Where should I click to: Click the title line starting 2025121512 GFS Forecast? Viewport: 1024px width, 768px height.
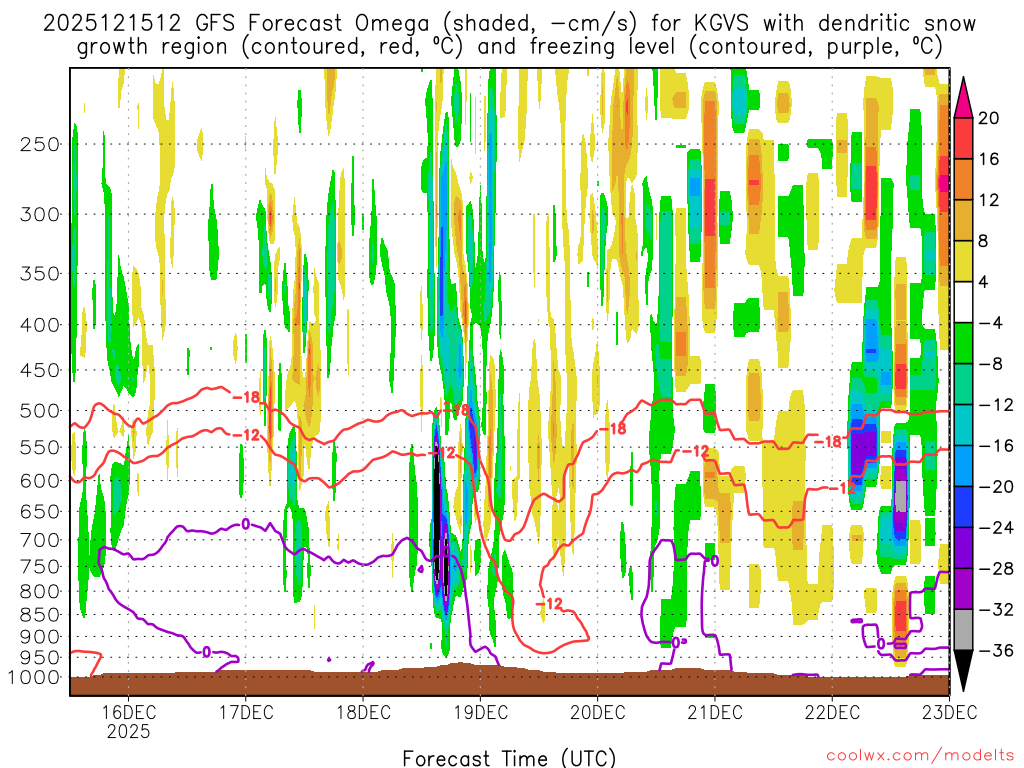[x=509, y=24]
